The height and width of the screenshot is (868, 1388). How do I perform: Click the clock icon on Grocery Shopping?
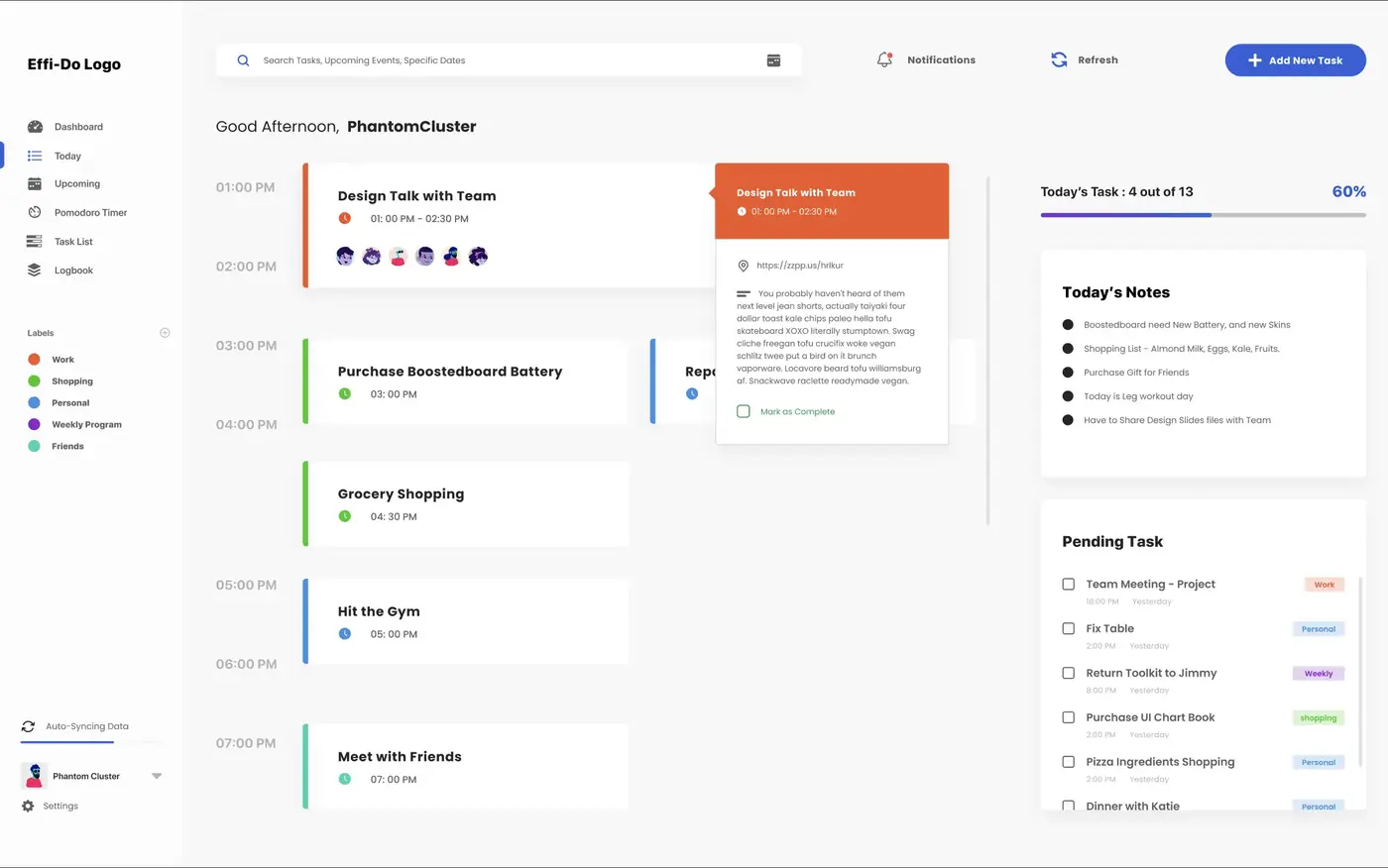point(345,516)
